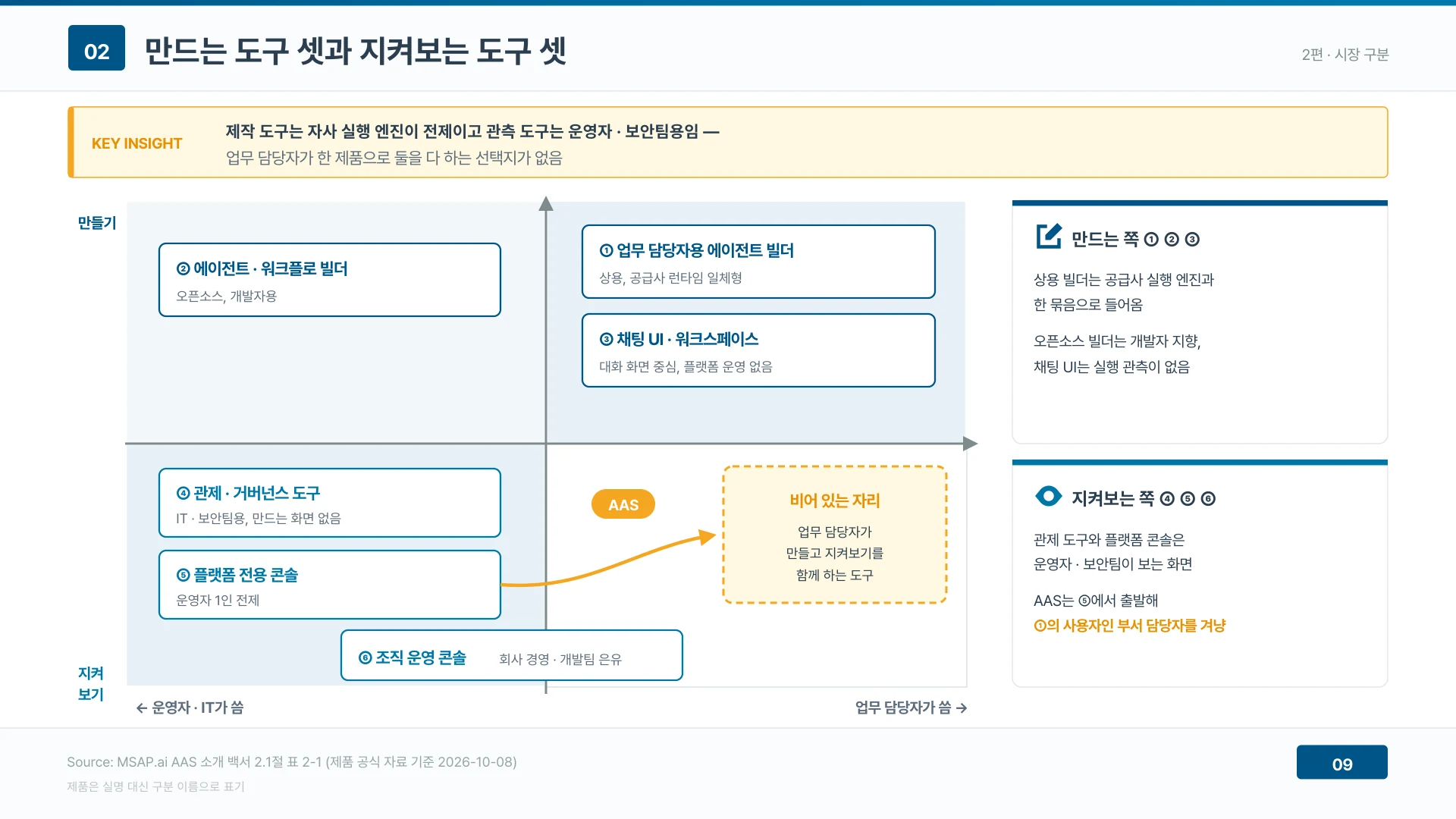Click the pencil-edit icon beside 만드는 쪽
Image resolution: width=1456 pixels, height=819 pixels.
point(1049,237)
